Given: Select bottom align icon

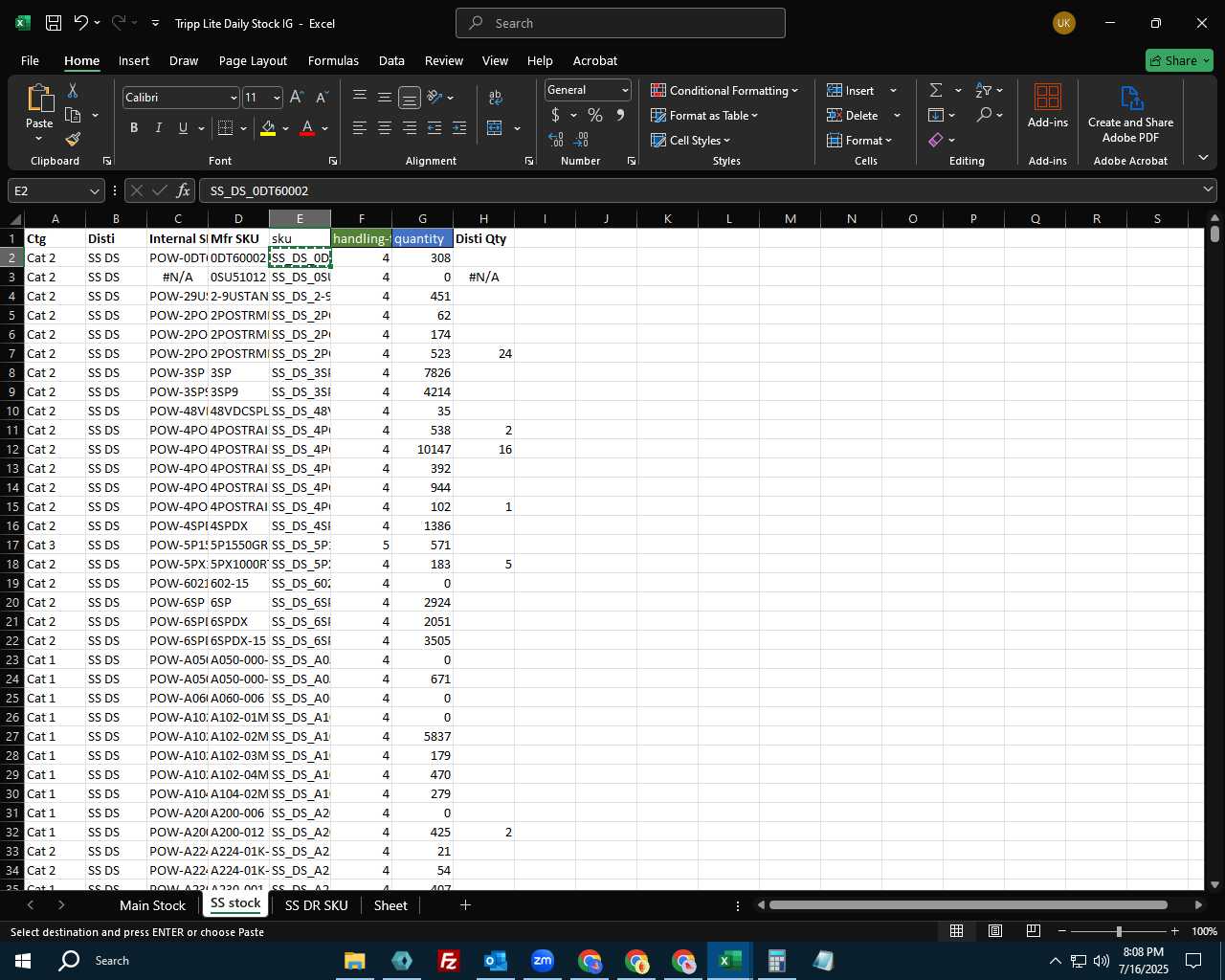Looking at the screenshot, I should pos(409,98).
